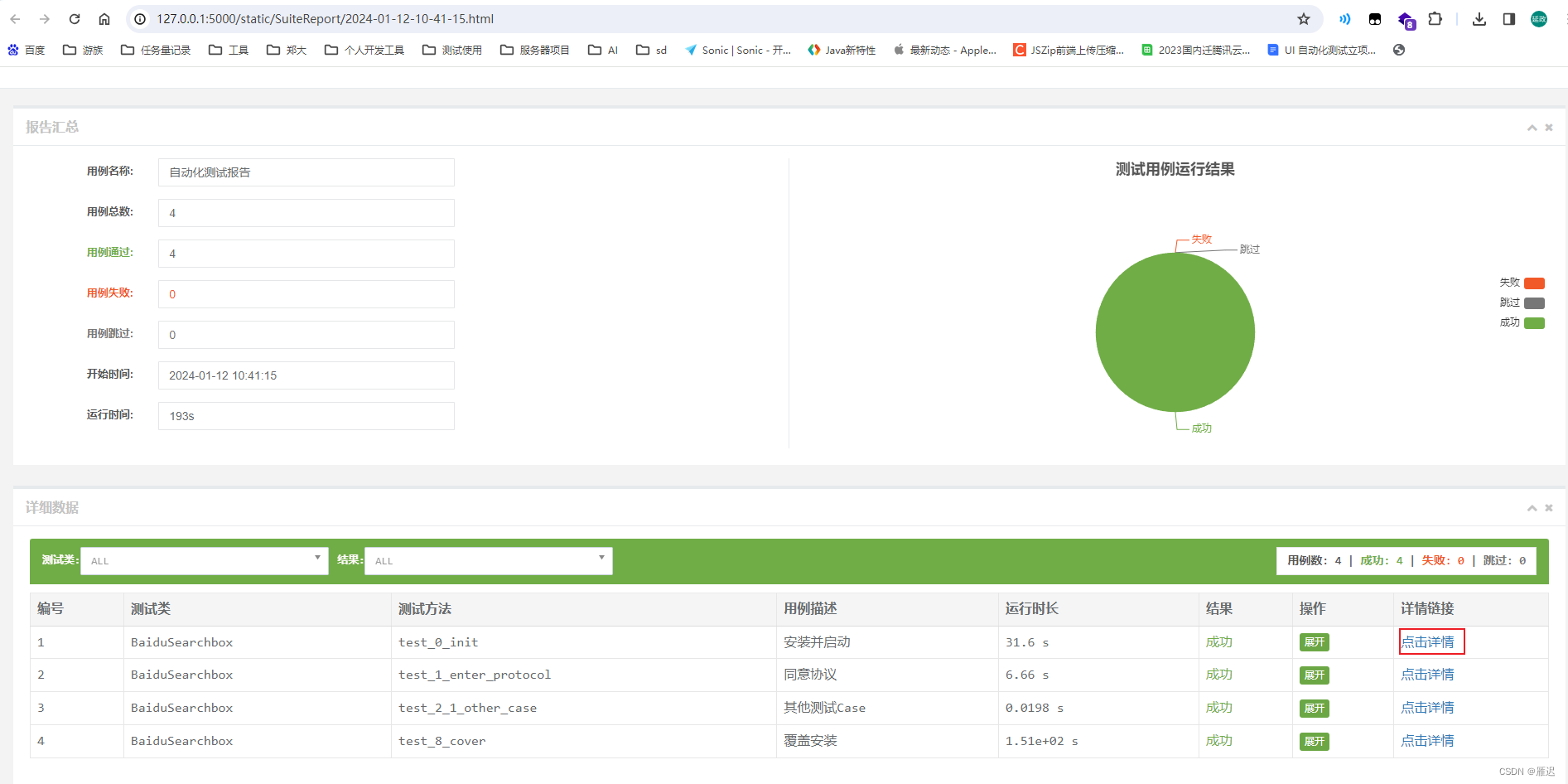The width and height of the screenshot is (1568, 784).
Task: Expand row test_2_1_other_case with 展开
Action: click(x=1314, y=709)
